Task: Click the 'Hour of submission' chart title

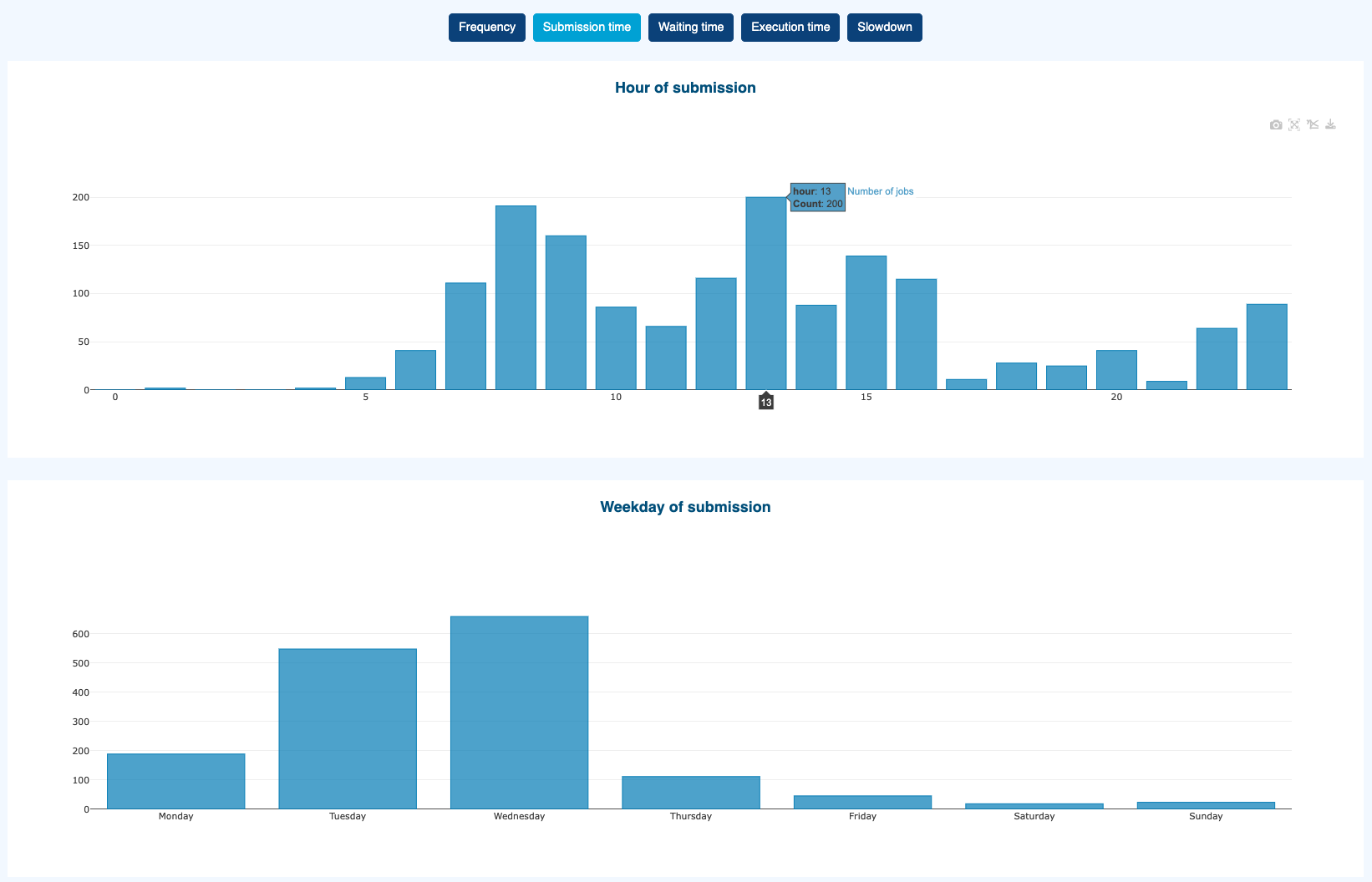Action: tap(685, 88)
